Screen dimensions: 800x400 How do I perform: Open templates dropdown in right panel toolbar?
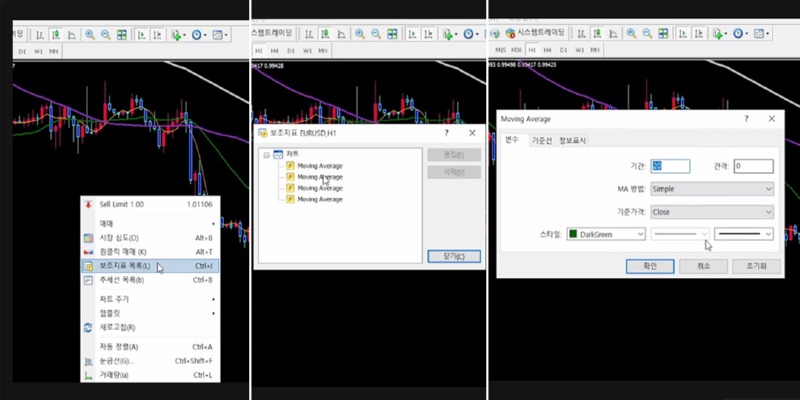762,34
